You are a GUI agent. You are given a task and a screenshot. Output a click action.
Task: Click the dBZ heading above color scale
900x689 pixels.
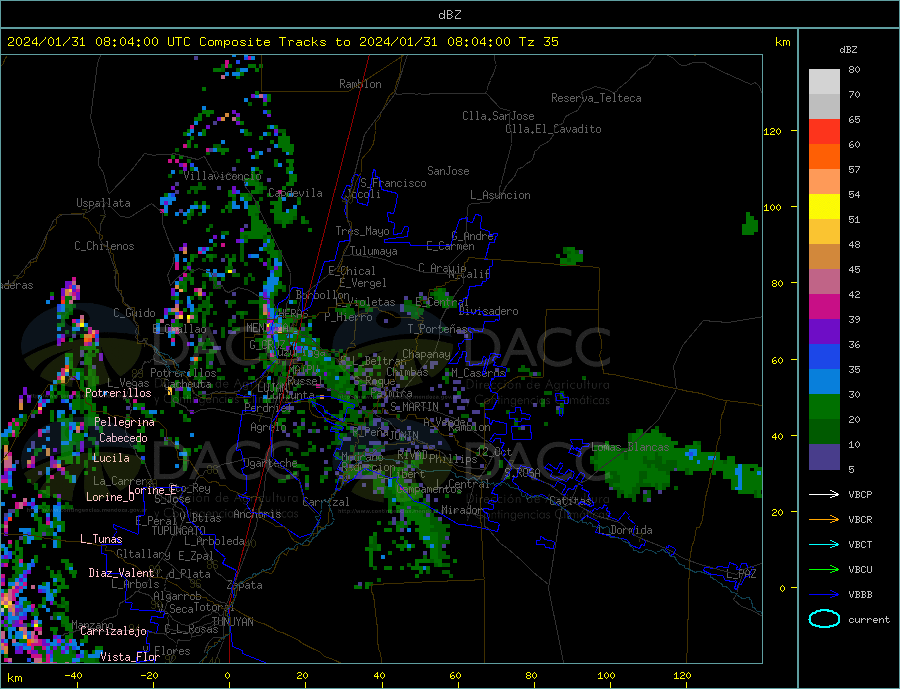tap(848, 50)
